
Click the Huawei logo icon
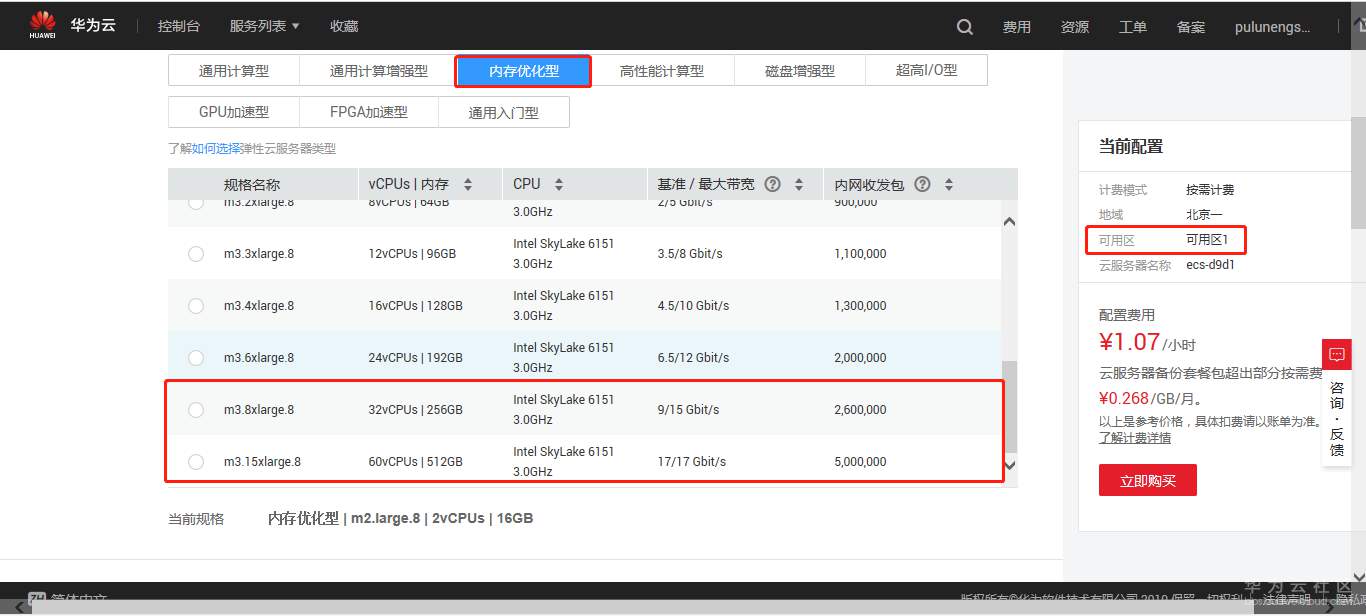pyautogui.click(x=42, y=25)
